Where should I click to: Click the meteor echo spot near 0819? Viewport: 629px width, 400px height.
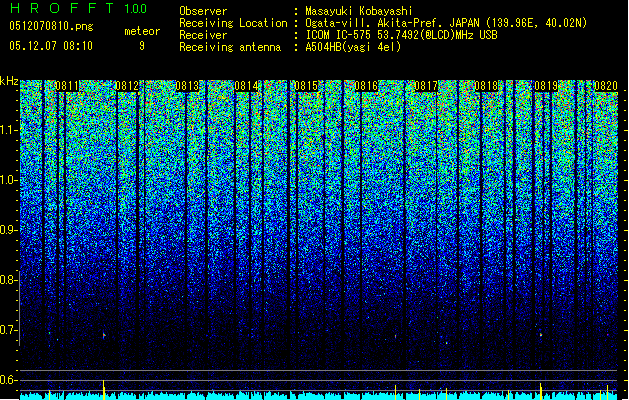[540, 334]
